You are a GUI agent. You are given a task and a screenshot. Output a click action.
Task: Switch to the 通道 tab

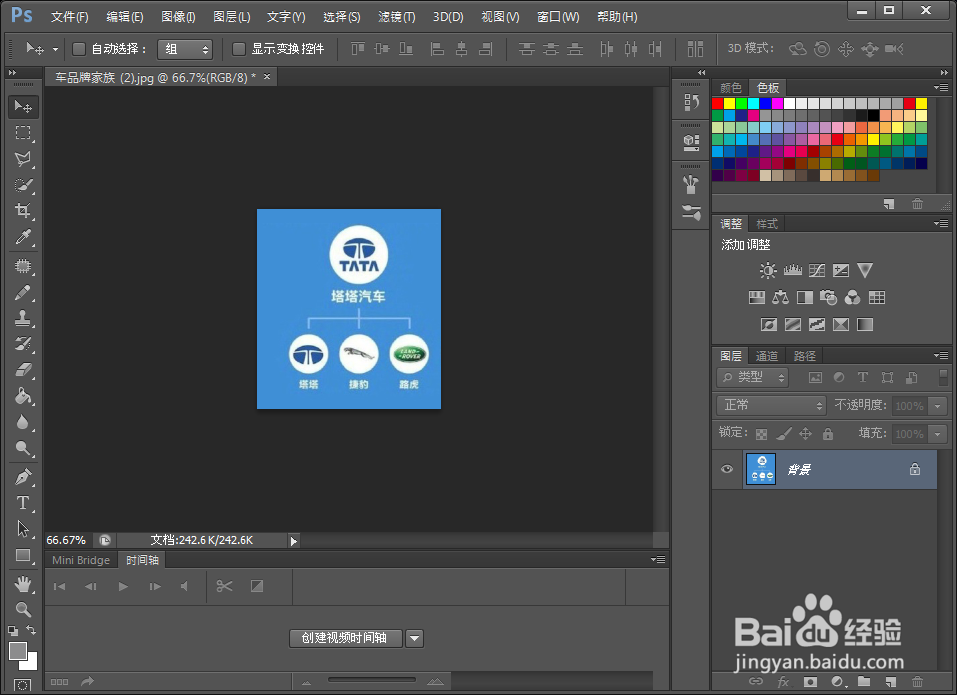pyautogui.click(x=767, y=356)
